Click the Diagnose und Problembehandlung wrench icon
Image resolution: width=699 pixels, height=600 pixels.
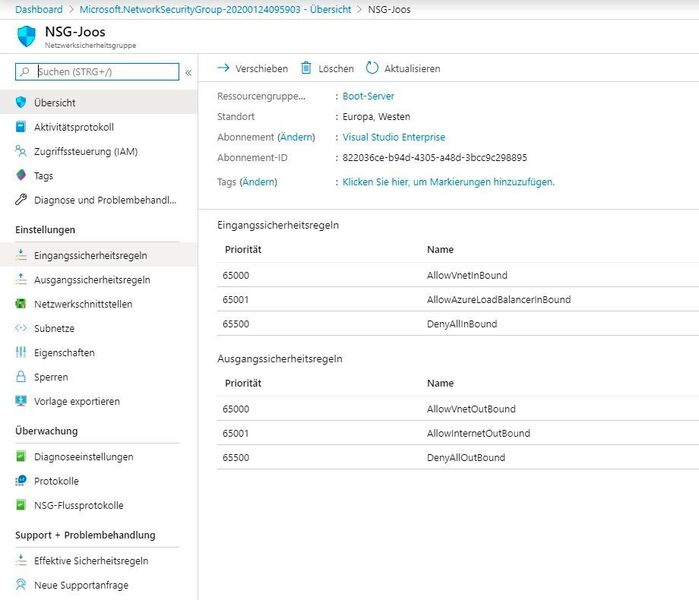[x=22, y=200]
